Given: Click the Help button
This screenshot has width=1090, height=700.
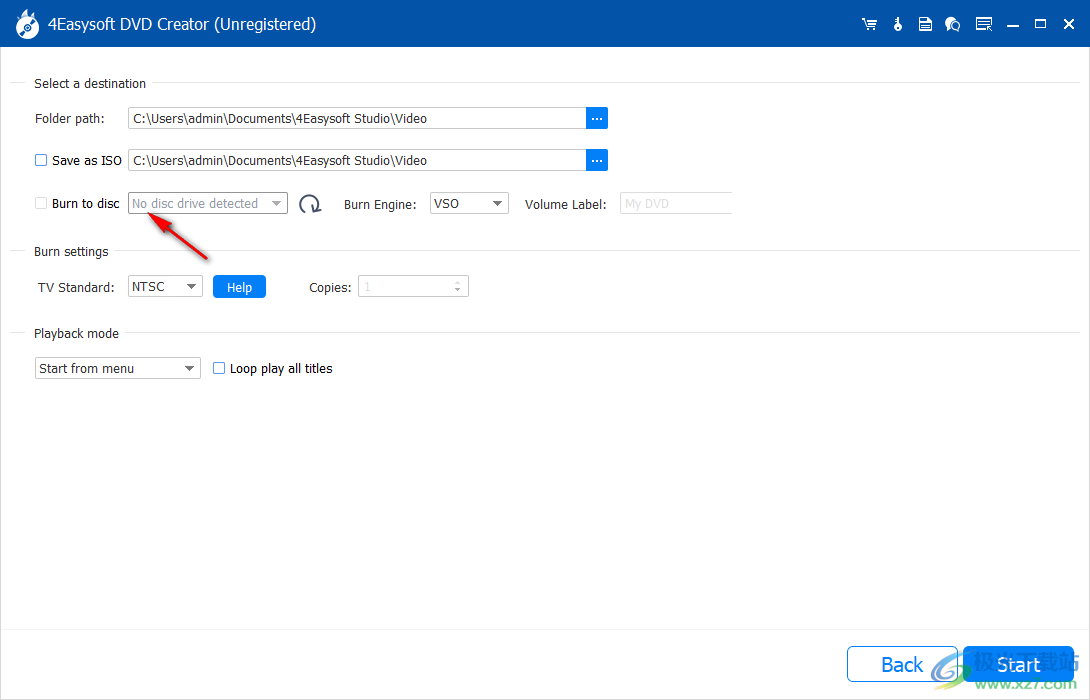Looking at the screenshot, I should (239, 287).
